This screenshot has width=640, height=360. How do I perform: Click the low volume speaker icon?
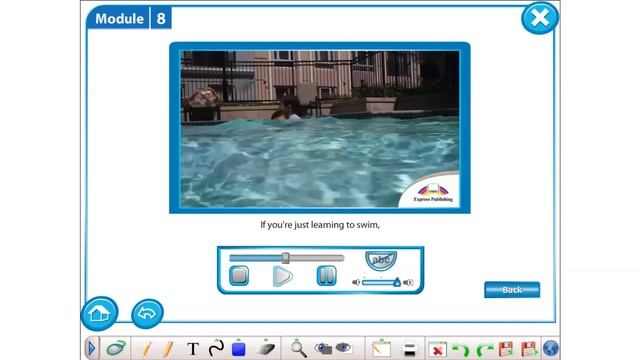coord(356,282)
